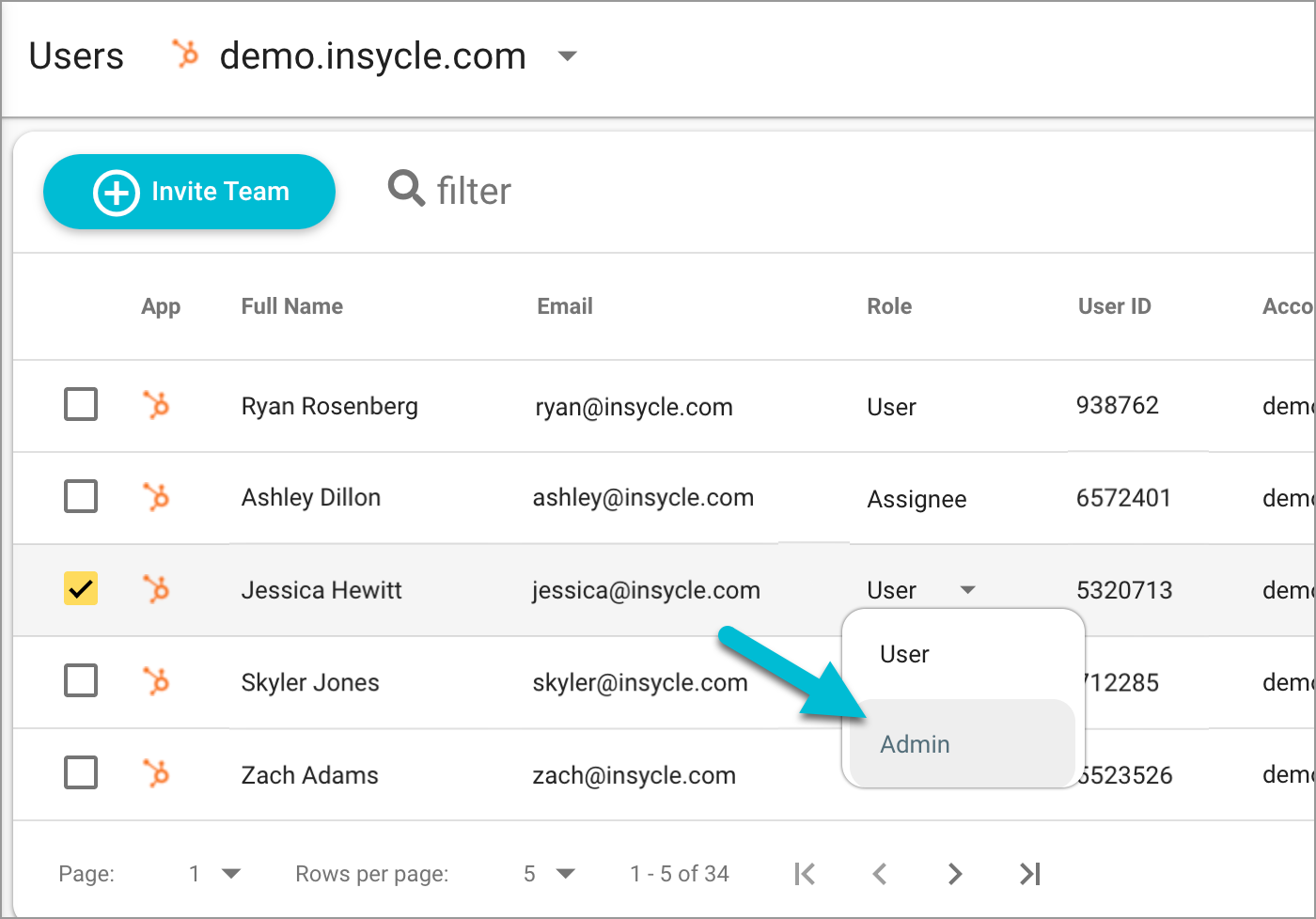The image size is (1316, 919).
Task: Click the magnifier search icon next to filter
Action: tap(406, 188)
